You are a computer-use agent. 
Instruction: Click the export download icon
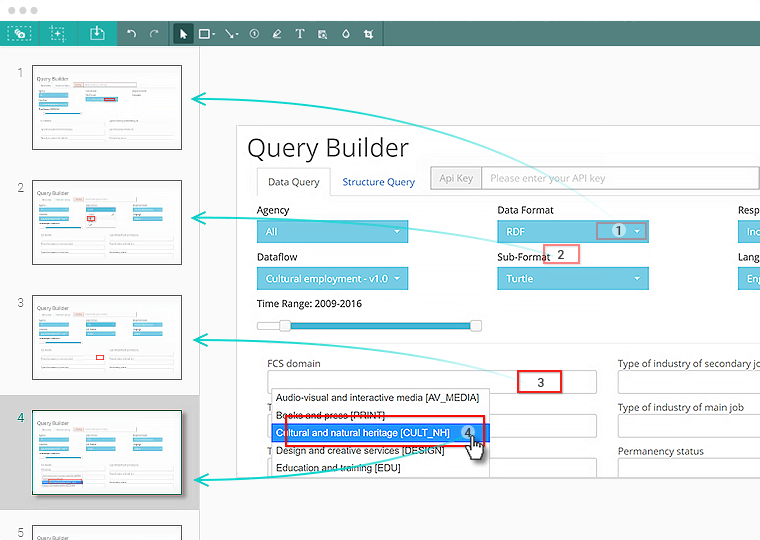96,34
